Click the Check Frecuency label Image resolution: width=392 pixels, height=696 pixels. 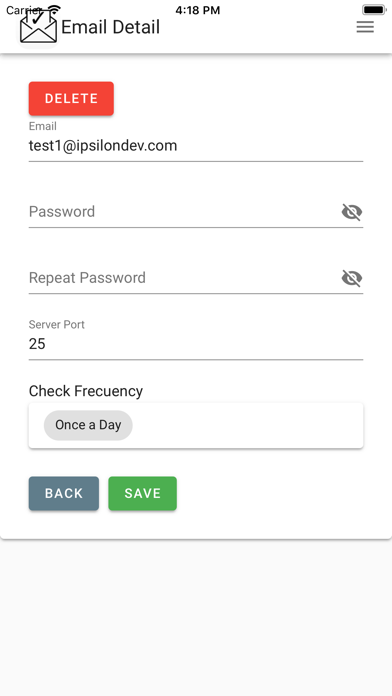click(x=86, y=391)
